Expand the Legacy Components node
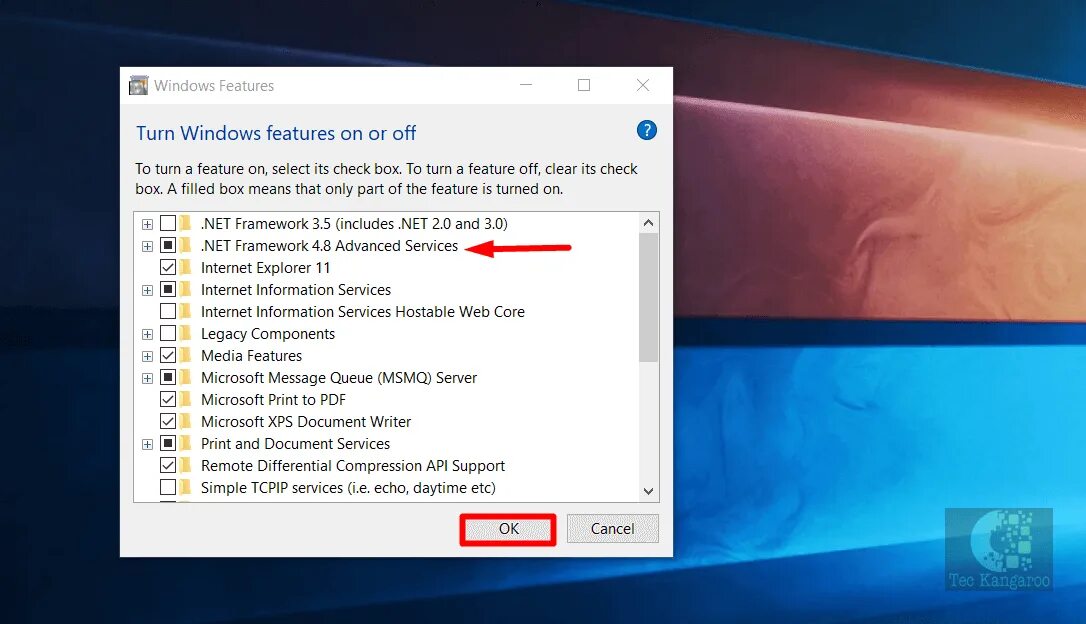This screenshot has width=1086, height=624. (147, 335)
